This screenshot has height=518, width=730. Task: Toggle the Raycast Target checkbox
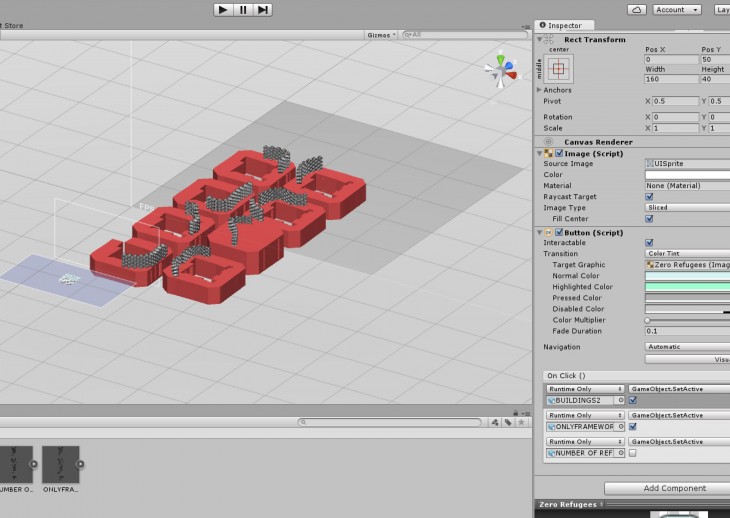coord(649,197)
